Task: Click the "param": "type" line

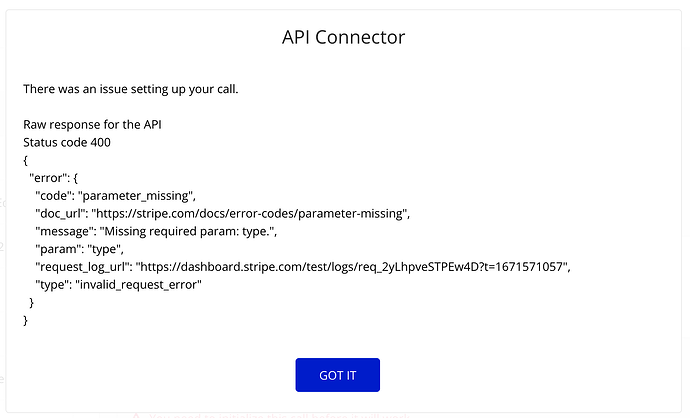Action: pyautogui.click(x=79, y=249)
